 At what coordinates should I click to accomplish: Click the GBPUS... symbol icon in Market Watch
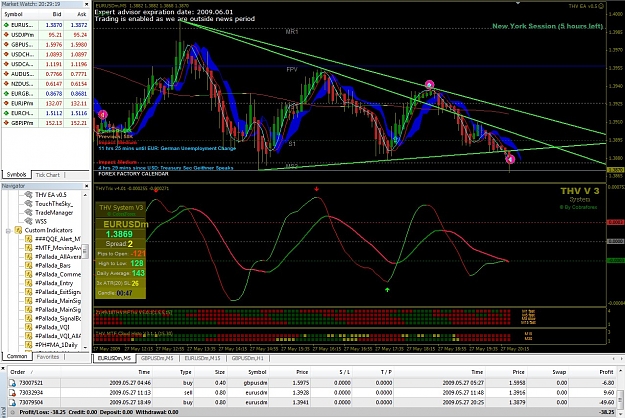(x=6, y=45)
